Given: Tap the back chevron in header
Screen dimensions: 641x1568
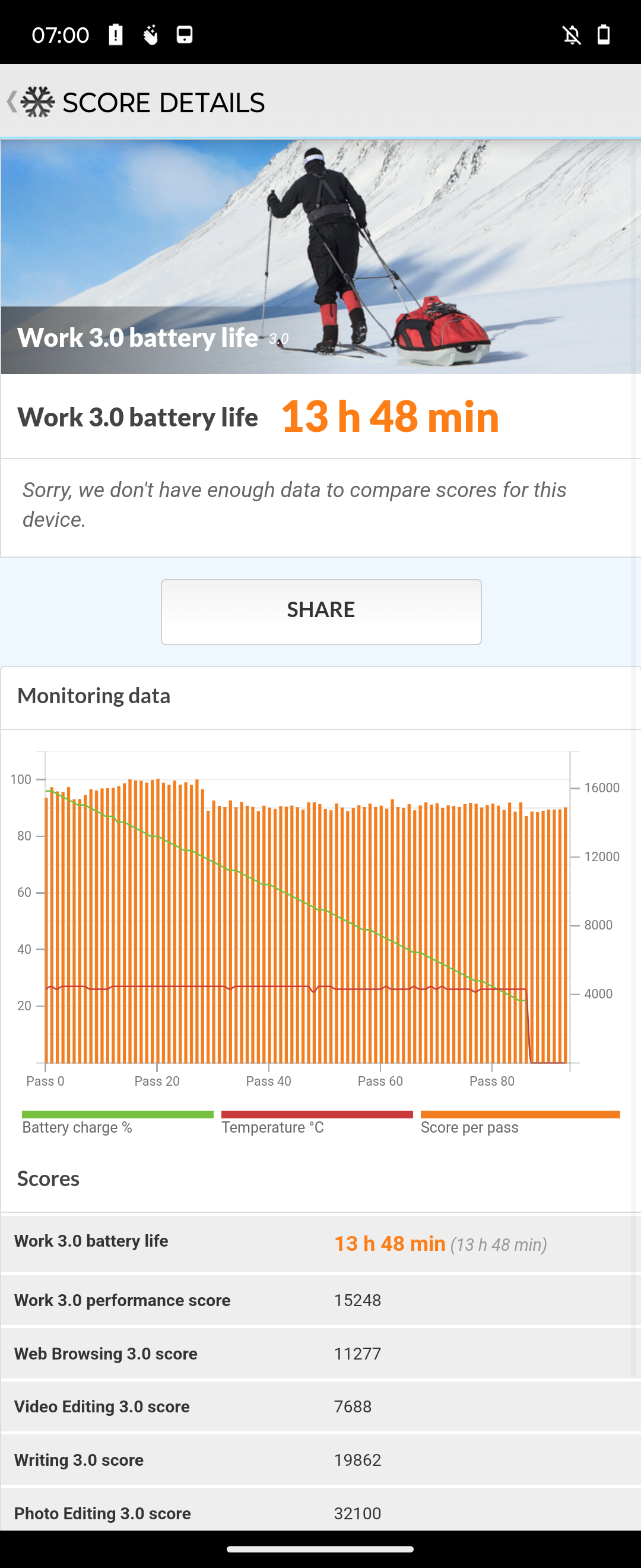Looking at the screenshot, I should [x=11, y=102].
